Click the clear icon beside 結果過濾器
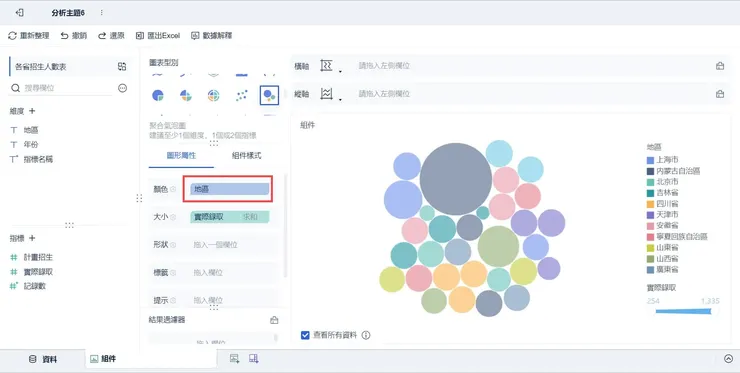Image resolution: width=740 pixels, height=373 pixels. pyautogui.click(x=274, y=320)
